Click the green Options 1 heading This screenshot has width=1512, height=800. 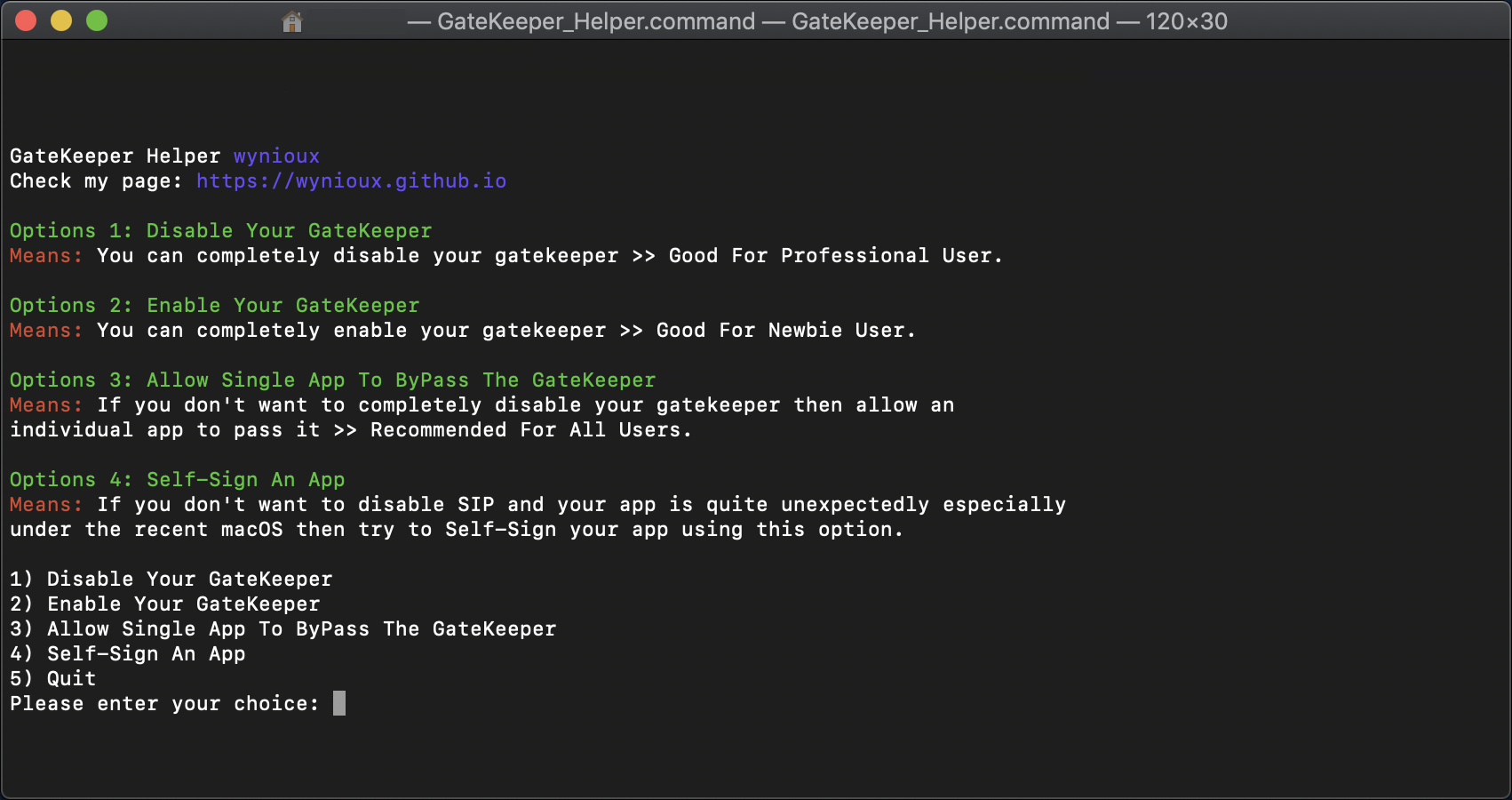[220, 231]
